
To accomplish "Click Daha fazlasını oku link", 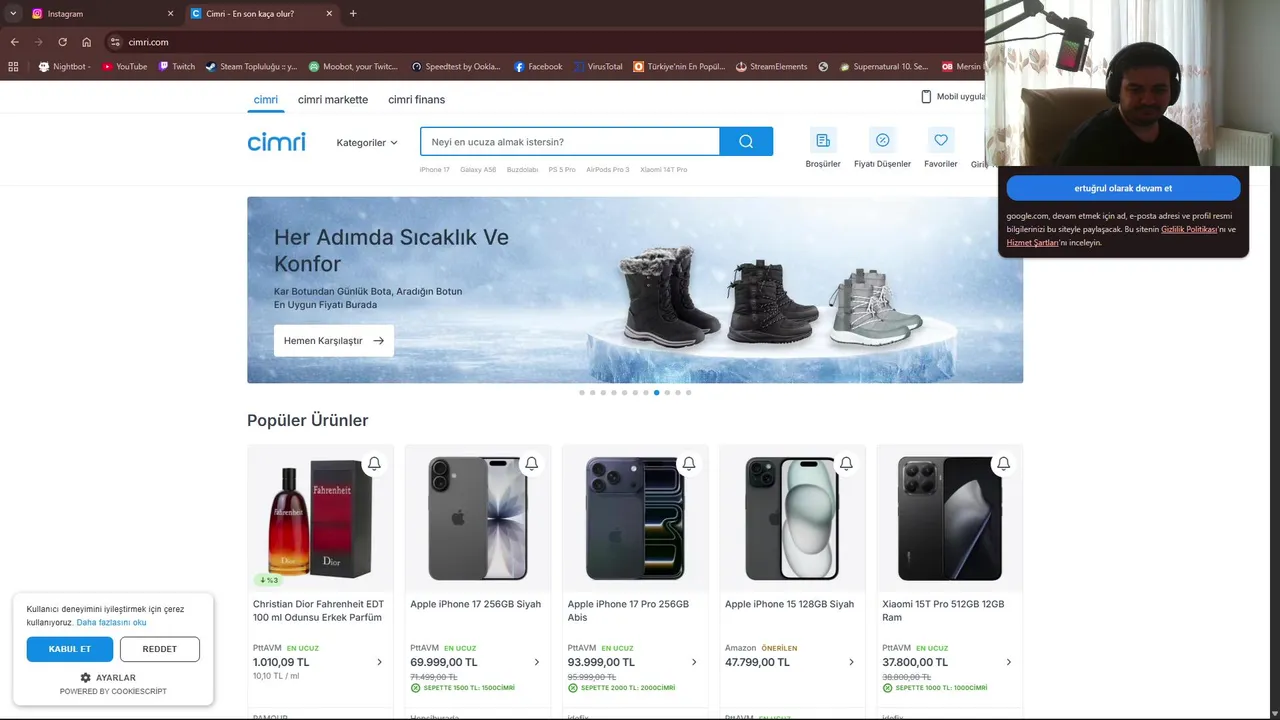I will [111, 622].
